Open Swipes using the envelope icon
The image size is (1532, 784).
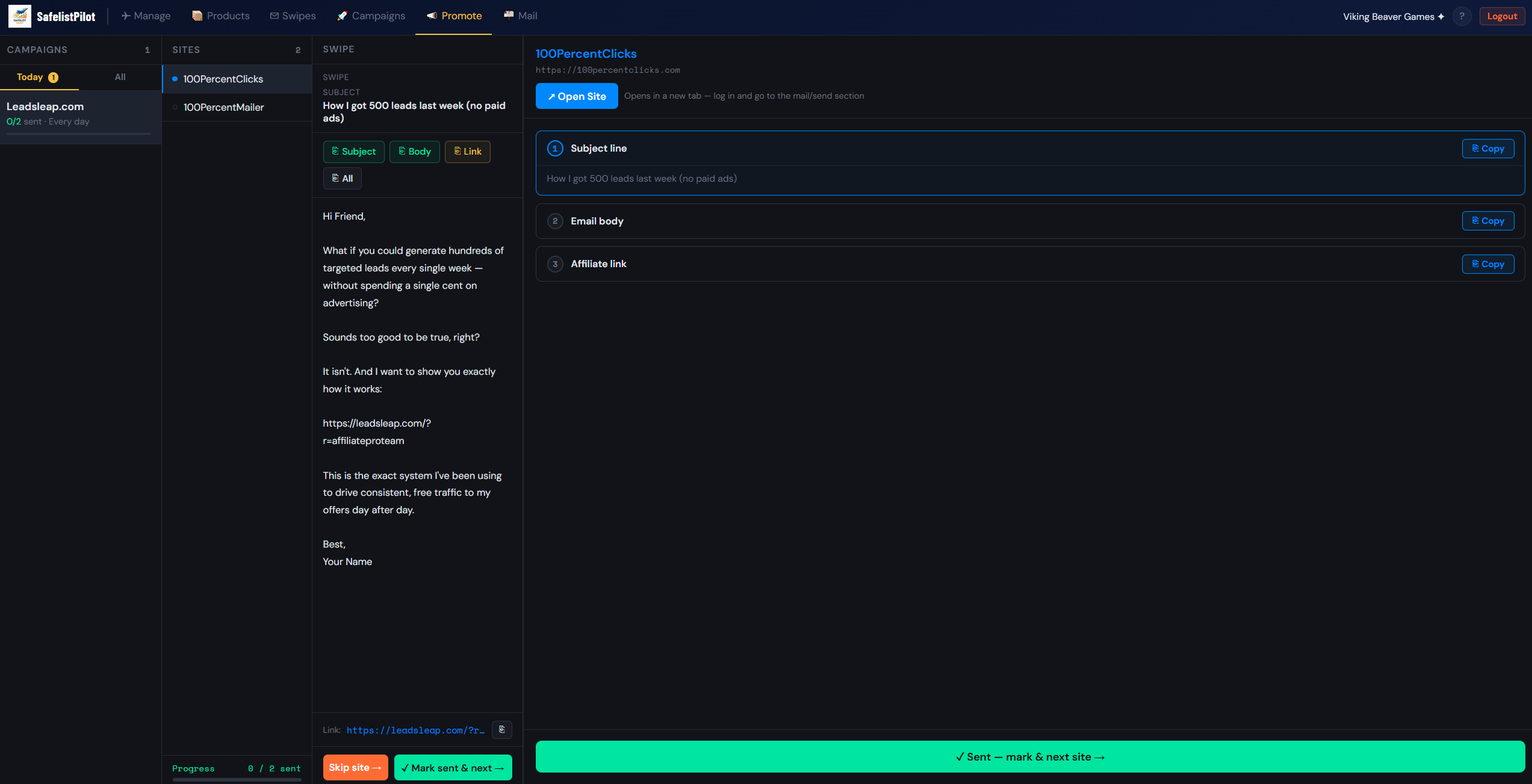[274, 16]
